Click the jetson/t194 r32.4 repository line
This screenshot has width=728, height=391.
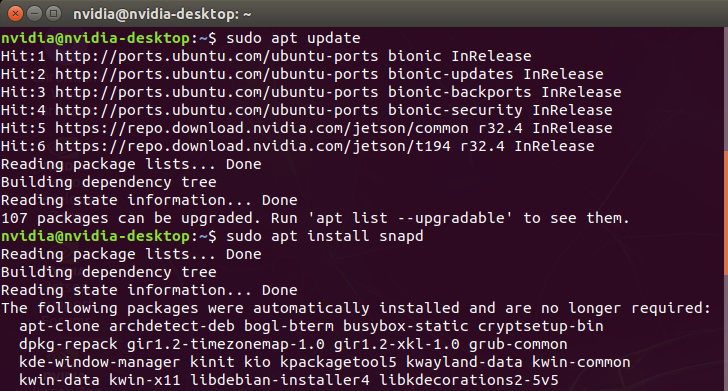click(x=298, y=146)
